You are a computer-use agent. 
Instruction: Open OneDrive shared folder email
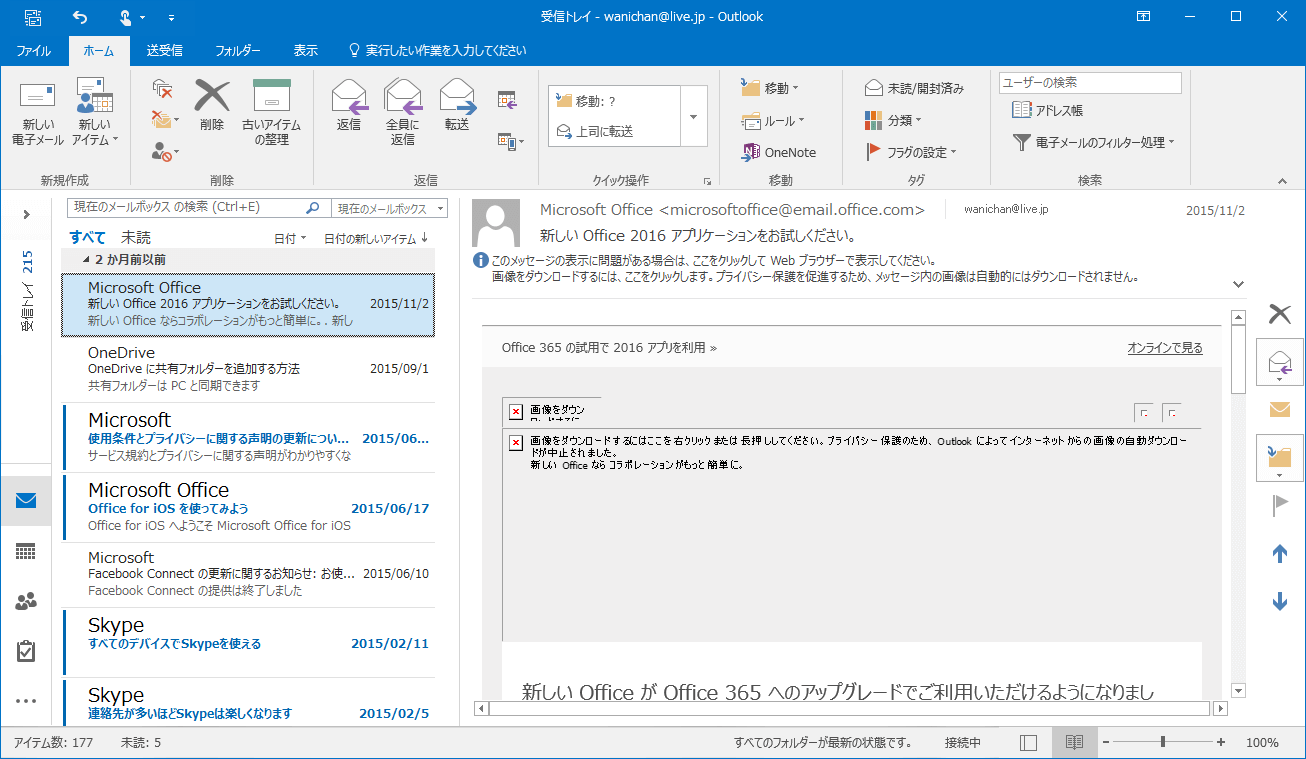click(x=248, y=369)
